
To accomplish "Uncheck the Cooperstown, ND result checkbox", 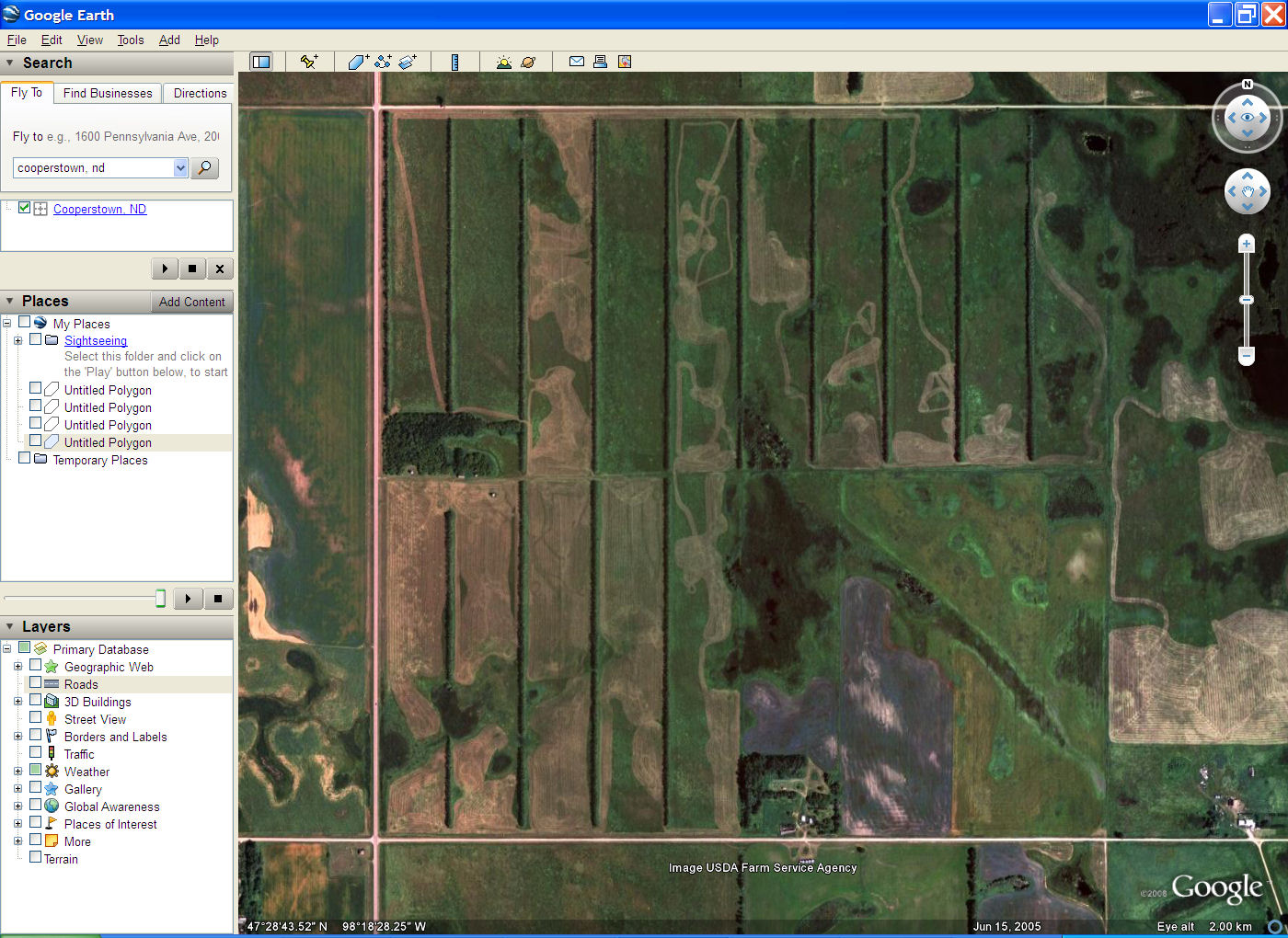I will [25, 208].
